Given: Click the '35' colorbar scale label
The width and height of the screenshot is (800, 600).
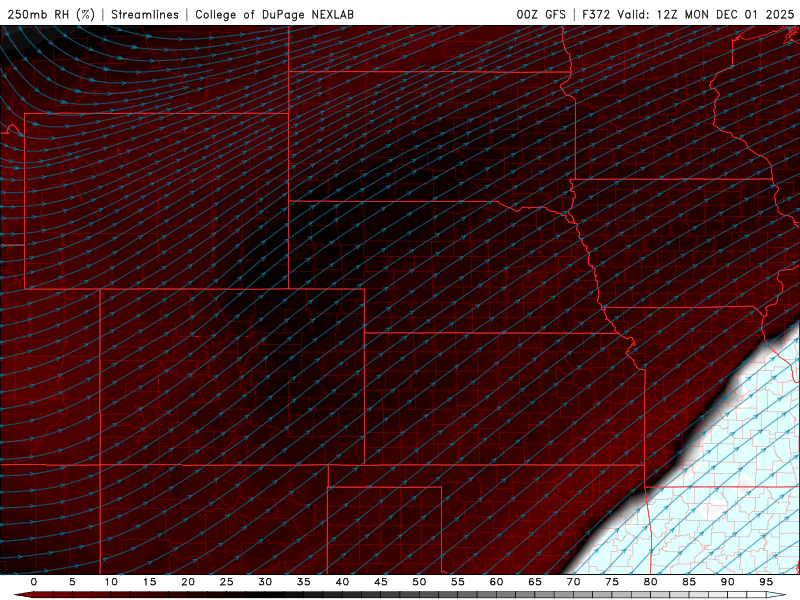Looking at the screenshot, I should (303, 582).
